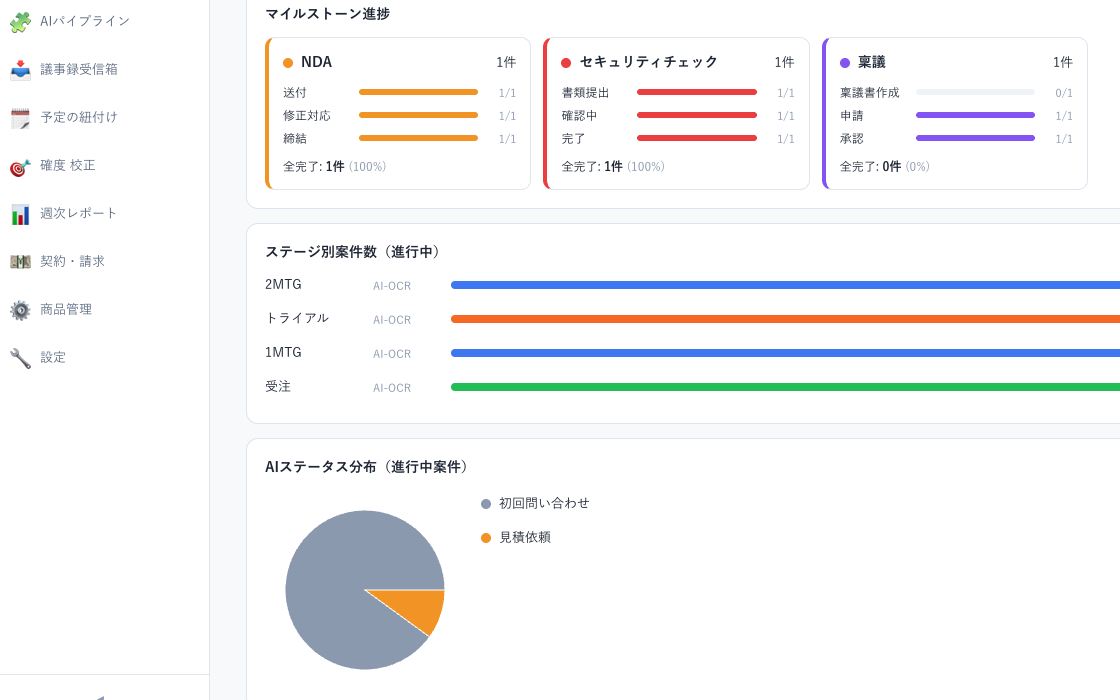Click the AI-OCR tag in 2MTG row
This screenshot has height=700, width=1120.
pos(392,286)
